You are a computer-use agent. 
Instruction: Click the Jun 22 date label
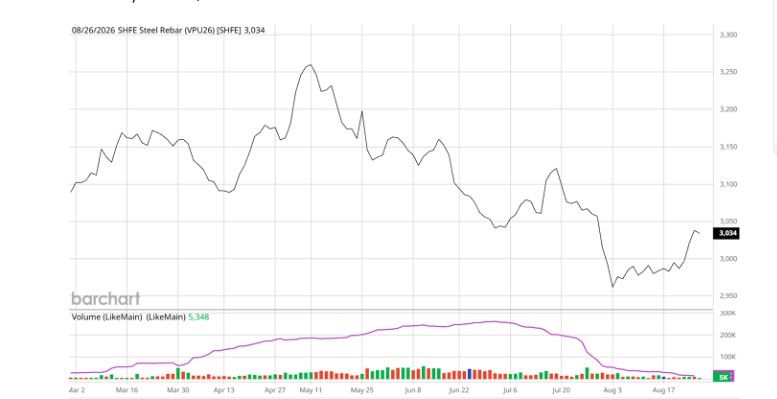(459, 390)
